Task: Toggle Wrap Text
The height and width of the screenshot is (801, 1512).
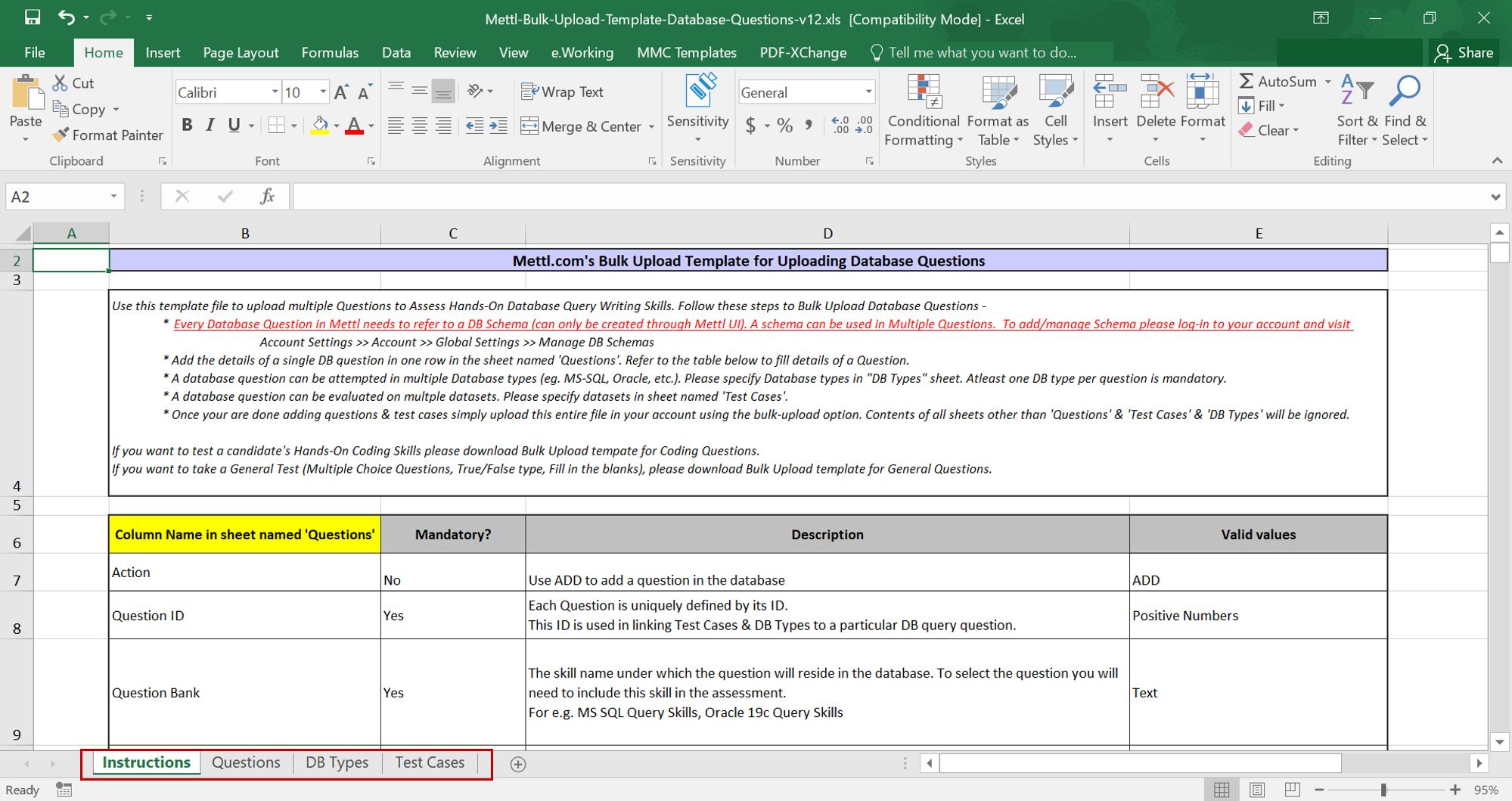Action: click(562, 92)
